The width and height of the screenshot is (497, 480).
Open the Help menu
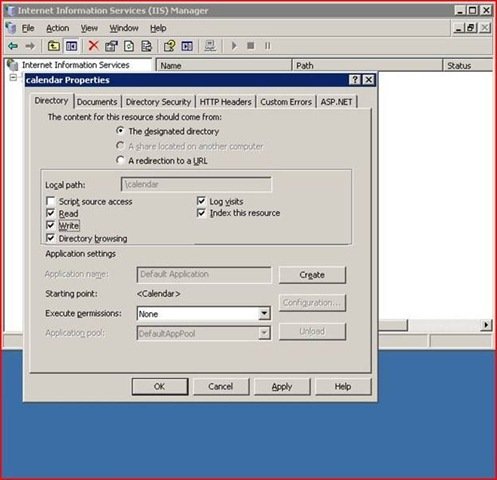(158, 28)
